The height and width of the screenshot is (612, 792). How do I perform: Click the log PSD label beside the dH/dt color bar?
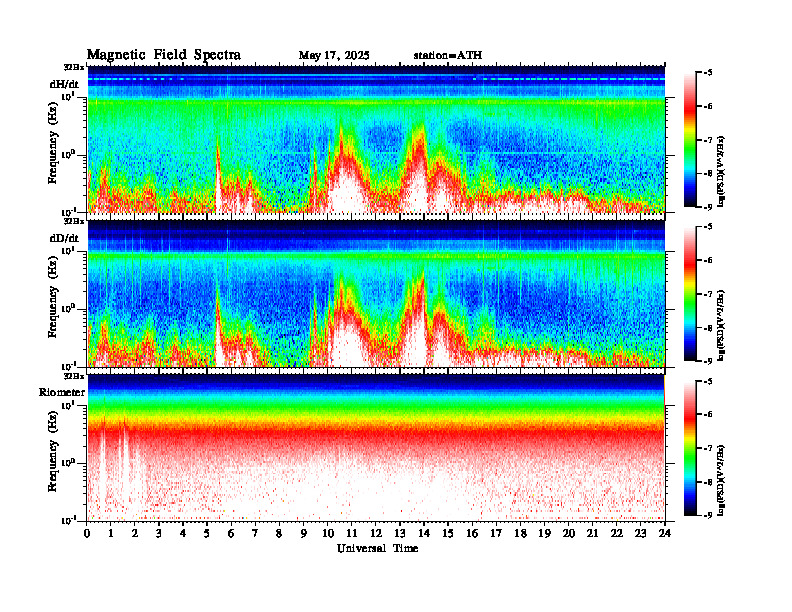(x=722, y=171)
